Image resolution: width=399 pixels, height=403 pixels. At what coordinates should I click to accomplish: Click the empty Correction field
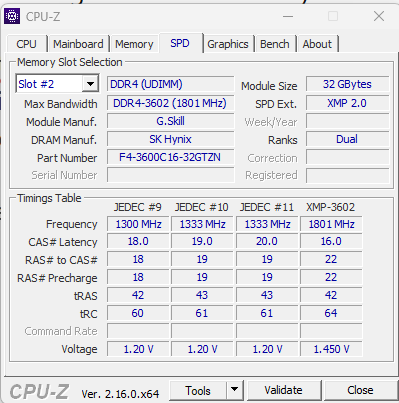pyautogui.click(x=347, y=157)
